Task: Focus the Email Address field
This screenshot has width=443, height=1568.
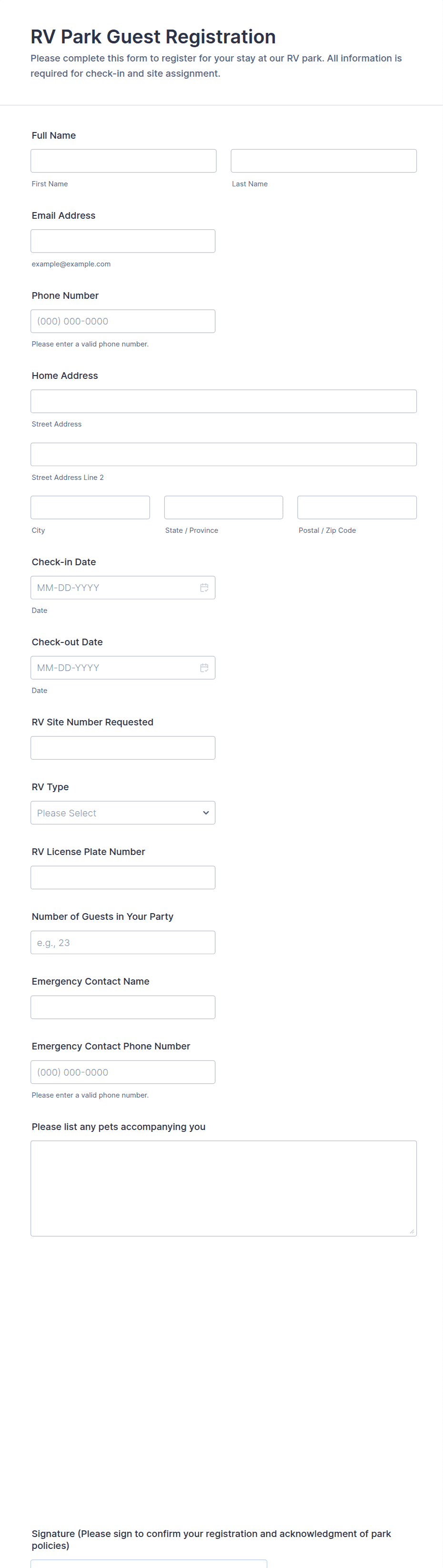Action: click(123, 241)
